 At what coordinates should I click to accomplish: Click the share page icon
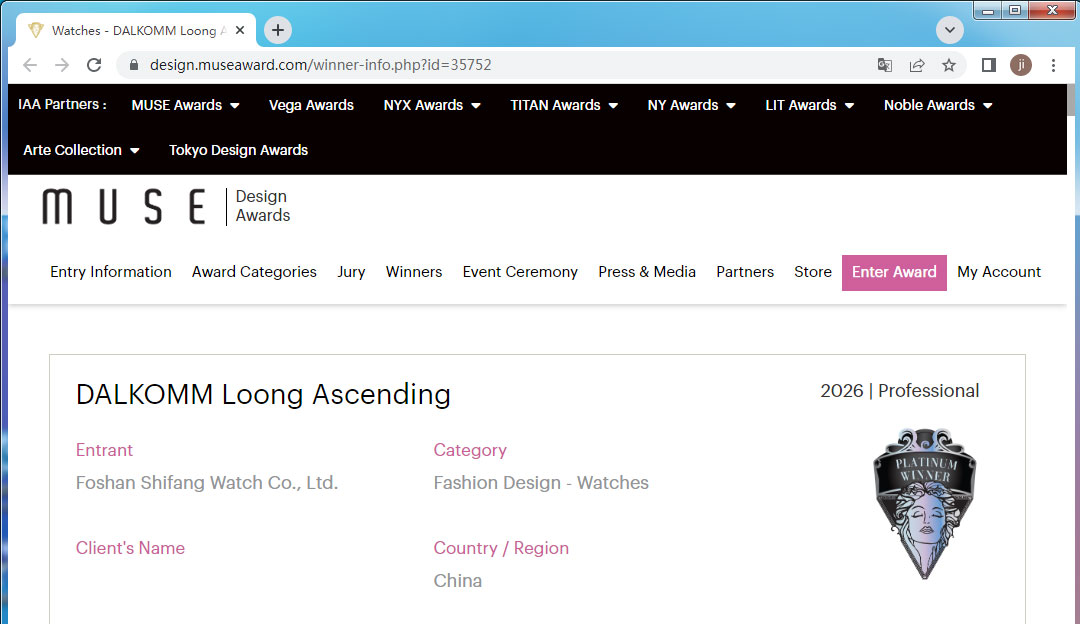coord(916,65)
